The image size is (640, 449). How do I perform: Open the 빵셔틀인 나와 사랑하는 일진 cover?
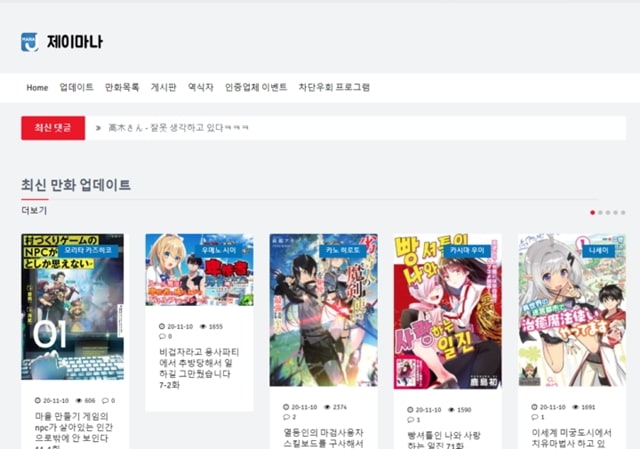(x=448, y=311)
